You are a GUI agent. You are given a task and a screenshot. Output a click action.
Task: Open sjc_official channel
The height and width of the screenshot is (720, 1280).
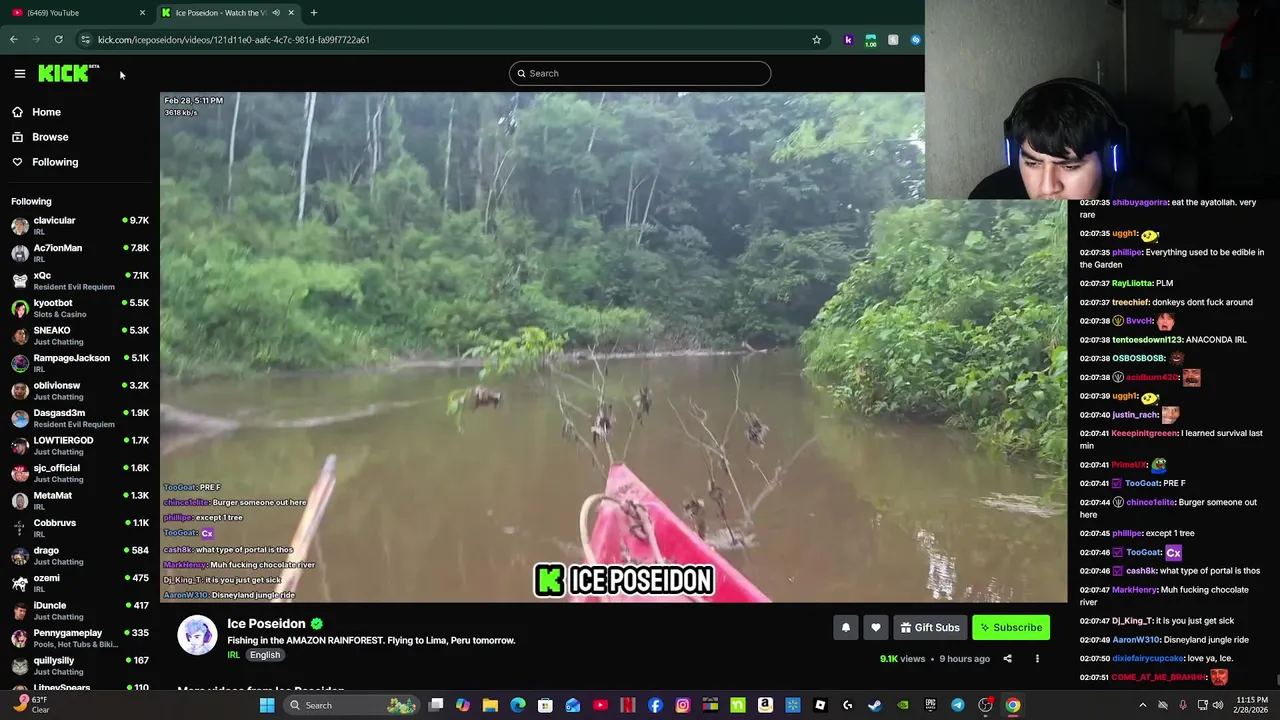(80, 473)
